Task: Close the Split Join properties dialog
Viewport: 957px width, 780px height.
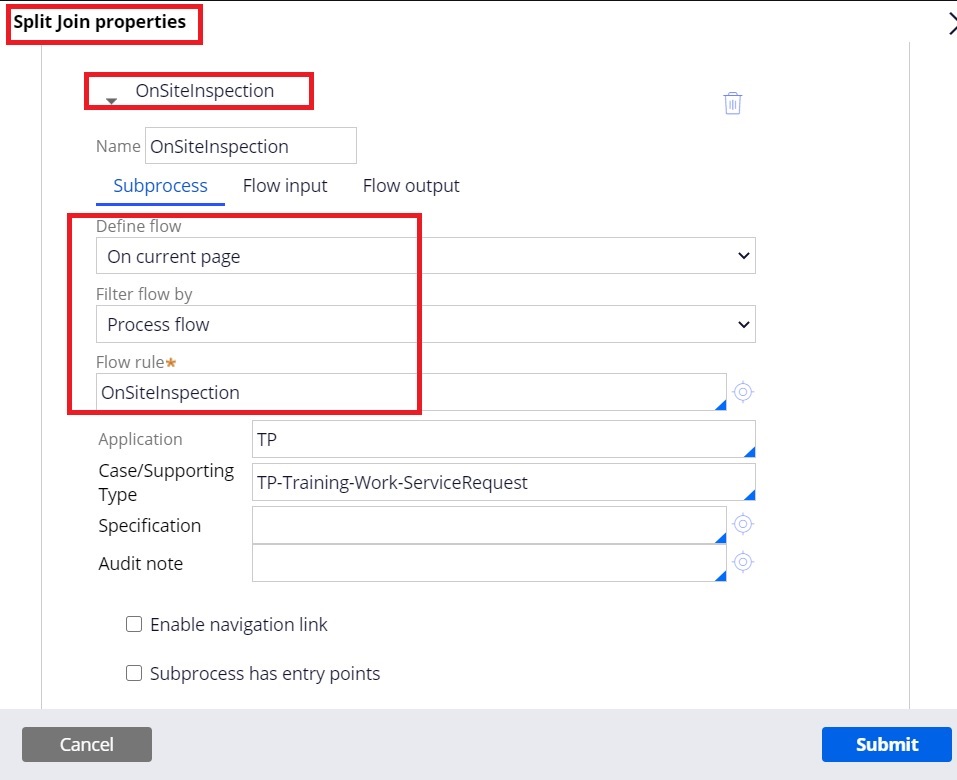Action: (951, 22)
